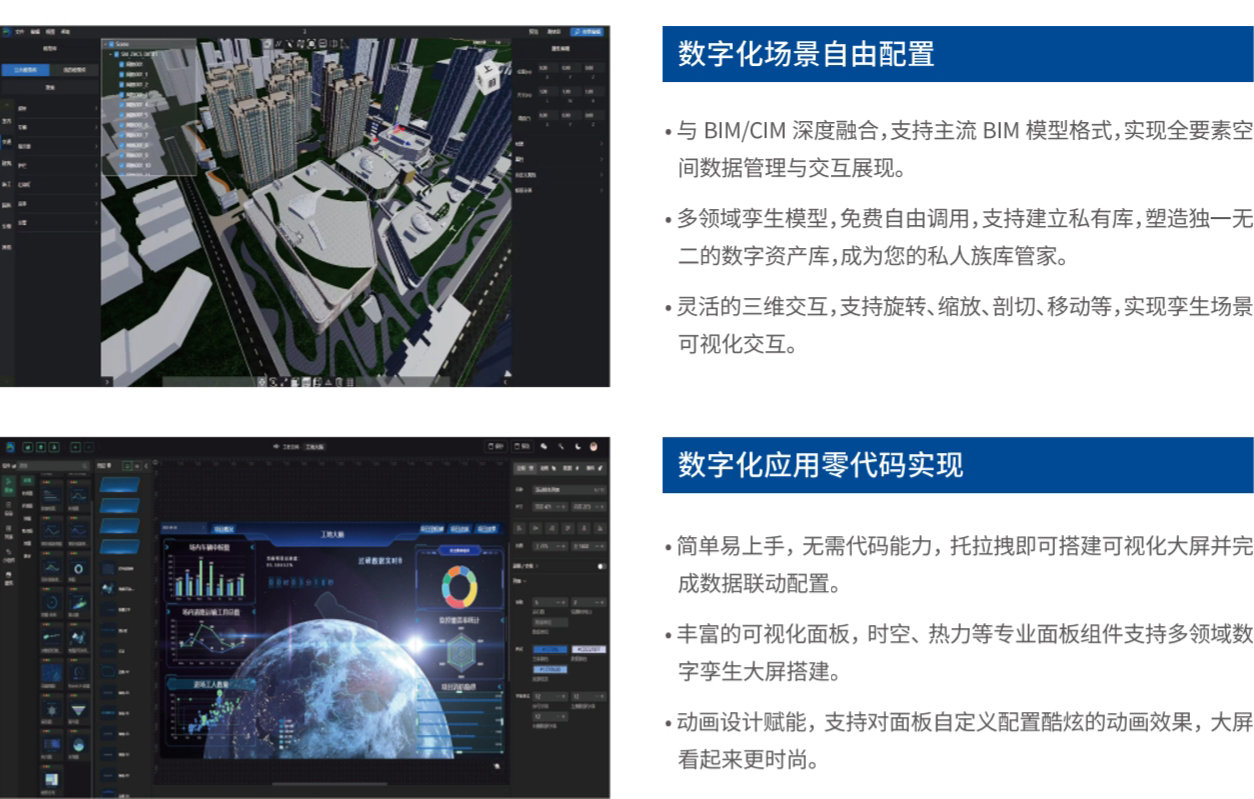Open the 编辑 menu in the 3D scene editor
This screenshot has height=799, width=1254.
35,32
